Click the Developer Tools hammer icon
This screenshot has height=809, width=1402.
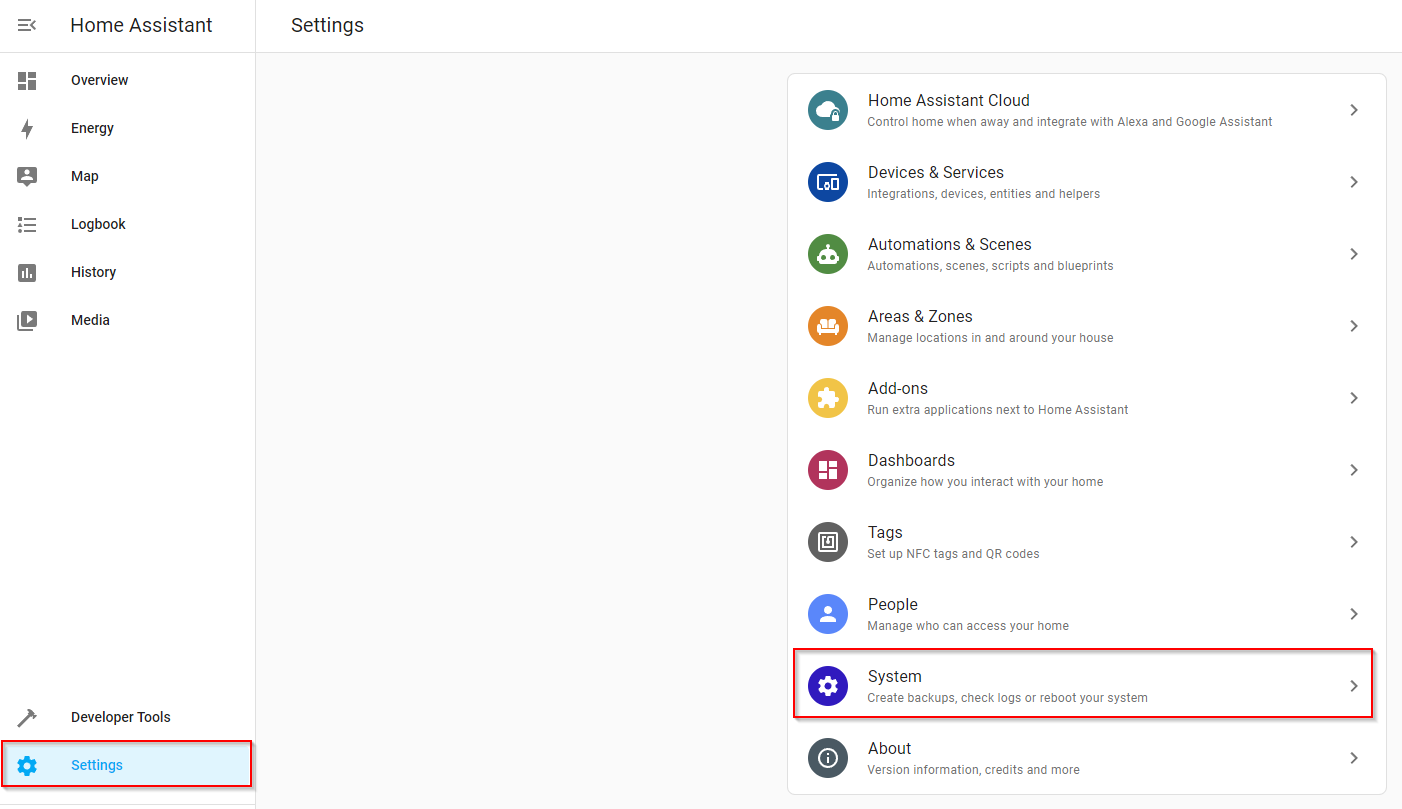(x=27, y=718)
